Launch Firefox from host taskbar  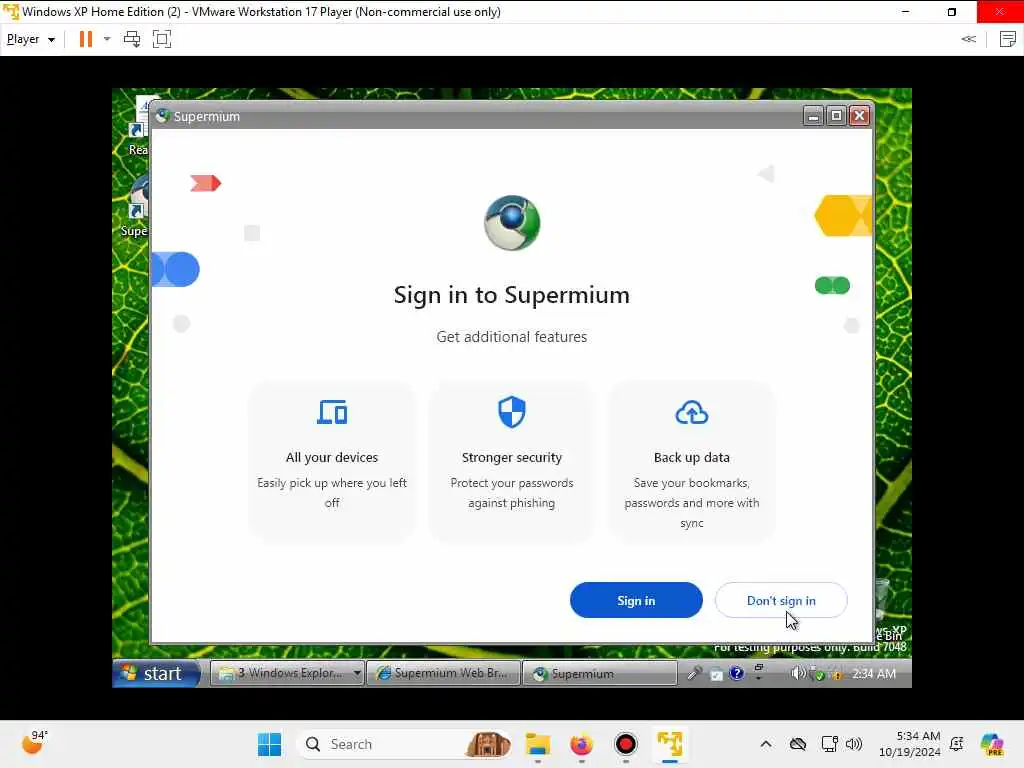pyautogui.click(x=581, y=744)
